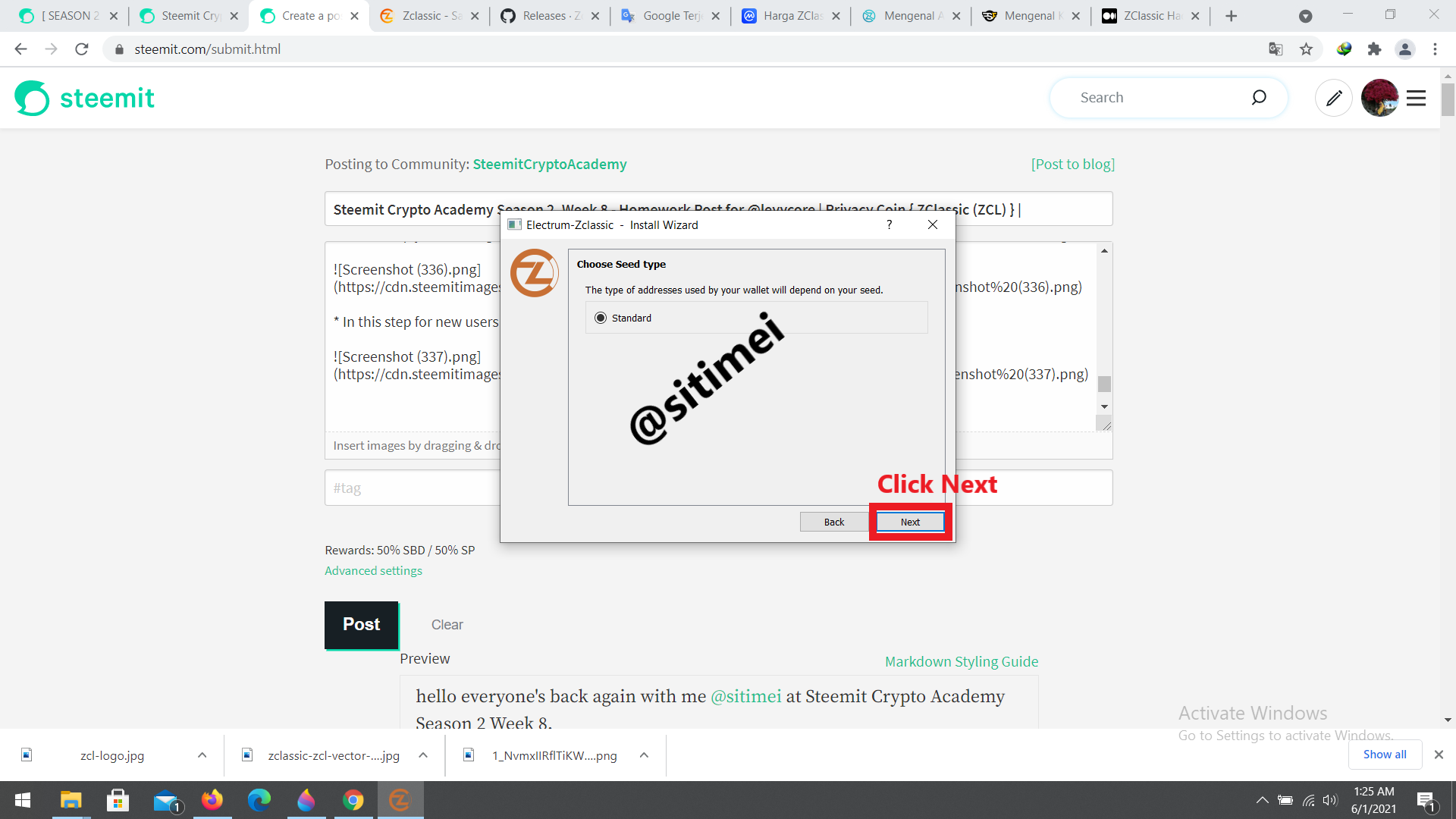Bookmark this page with star icon
Image resolution: width=1456 pixels, height=819 pixels.
coord(1306,49)
